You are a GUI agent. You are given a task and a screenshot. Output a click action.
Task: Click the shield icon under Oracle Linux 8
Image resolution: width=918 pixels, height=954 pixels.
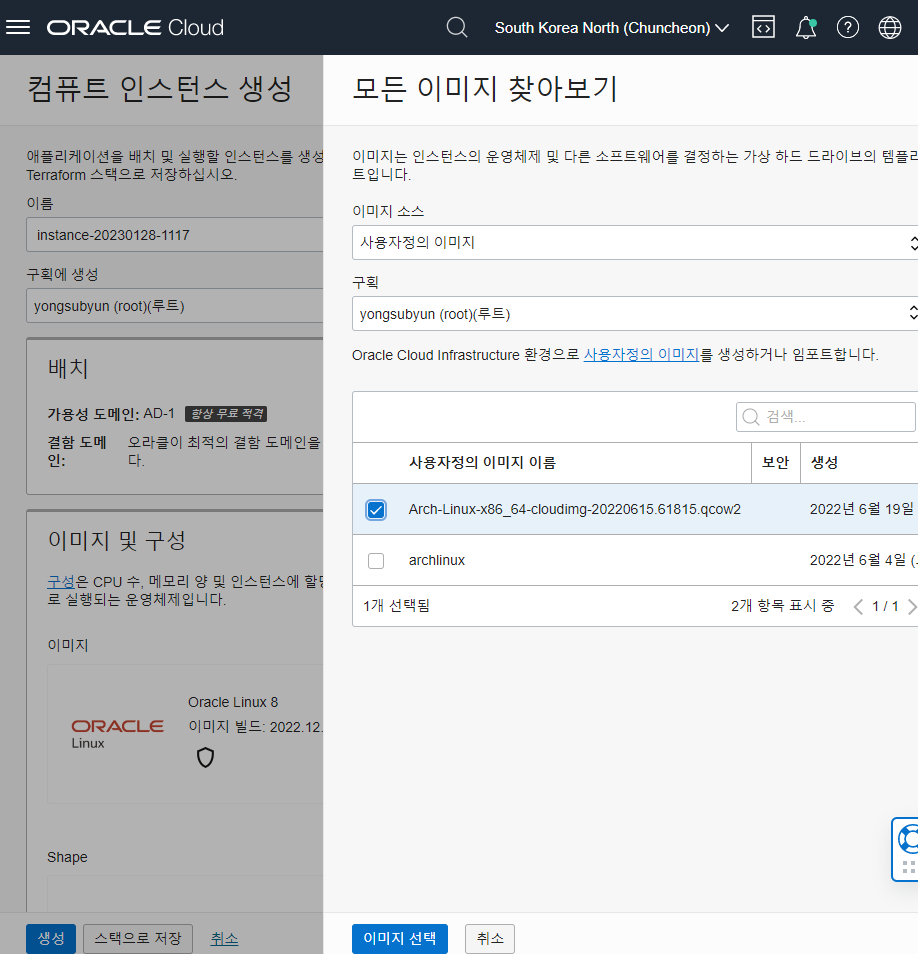pyautogui.click(x=206, y=757)
